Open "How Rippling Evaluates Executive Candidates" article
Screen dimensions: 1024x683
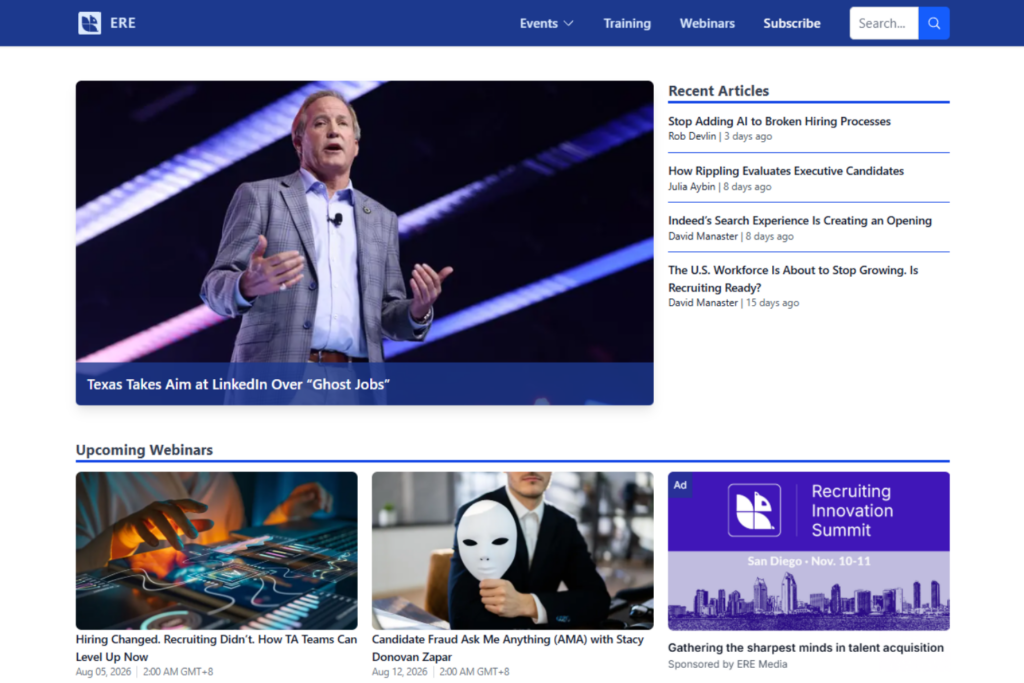click(x=786, y=171)
